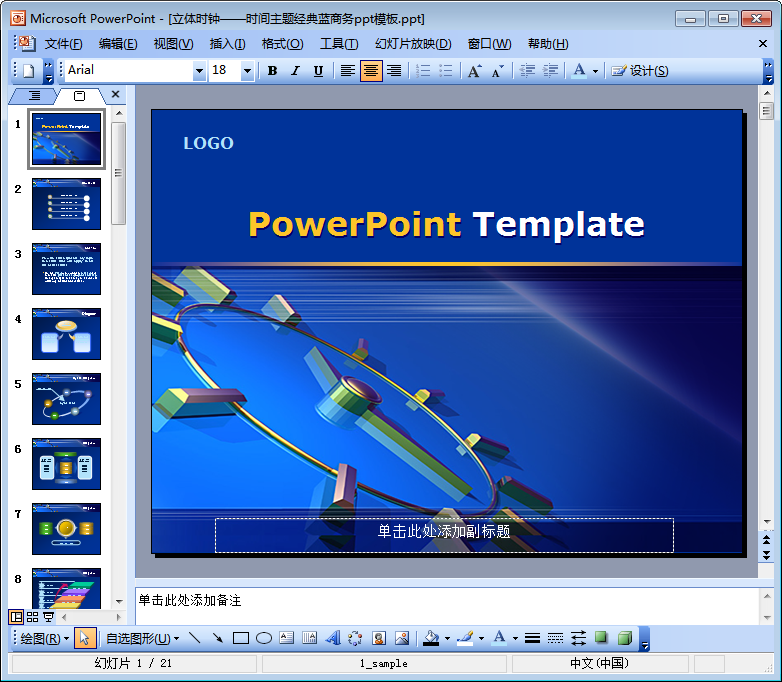Toggle numbered list formatting
The image size is (782, 682).
point(423,71)
